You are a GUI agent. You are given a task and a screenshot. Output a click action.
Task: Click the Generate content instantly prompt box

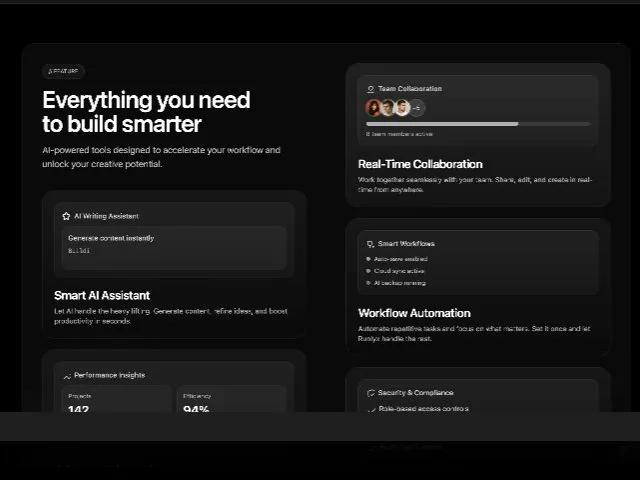(x=174, y=248)
